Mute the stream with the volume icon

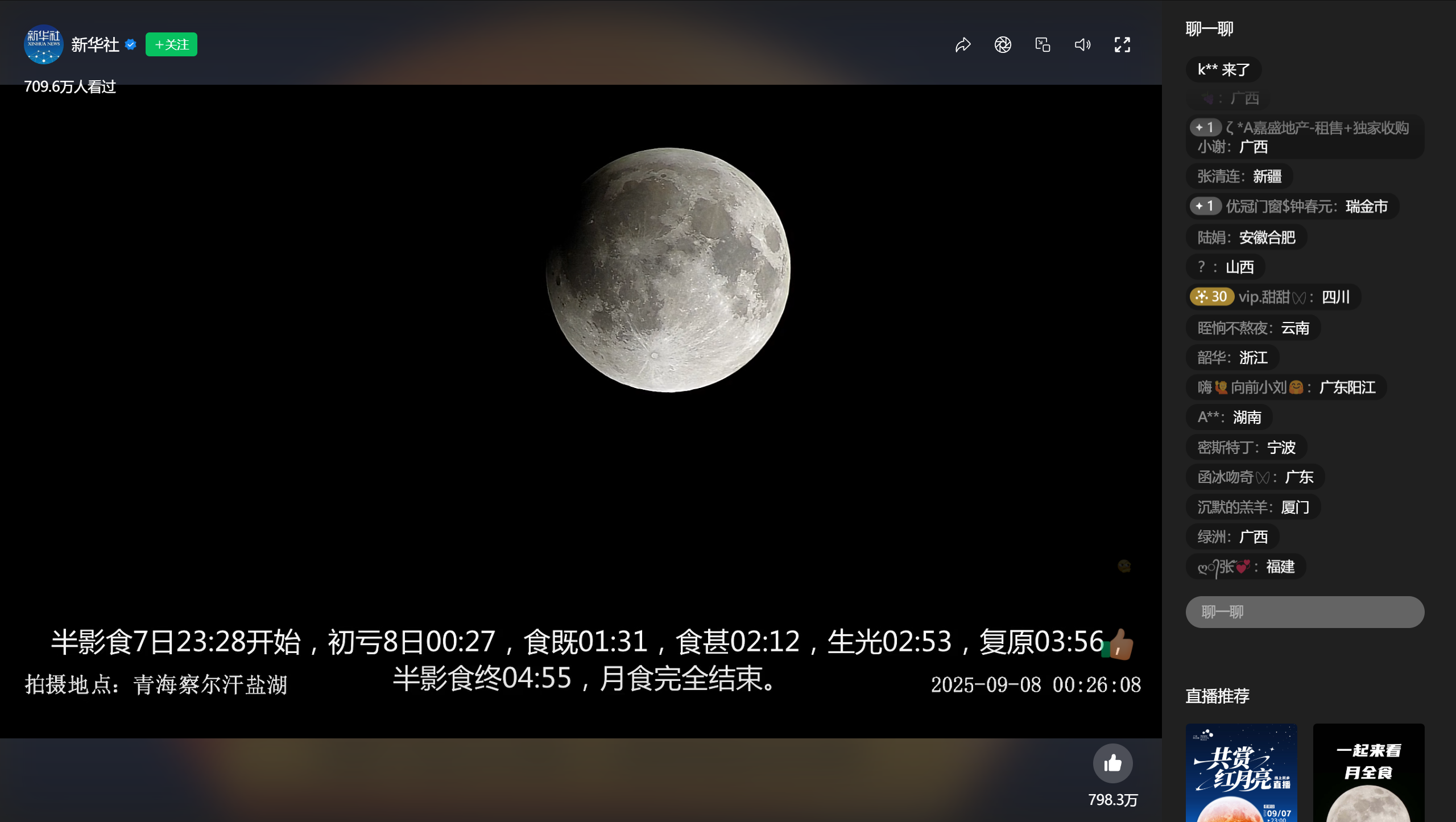1082,44
